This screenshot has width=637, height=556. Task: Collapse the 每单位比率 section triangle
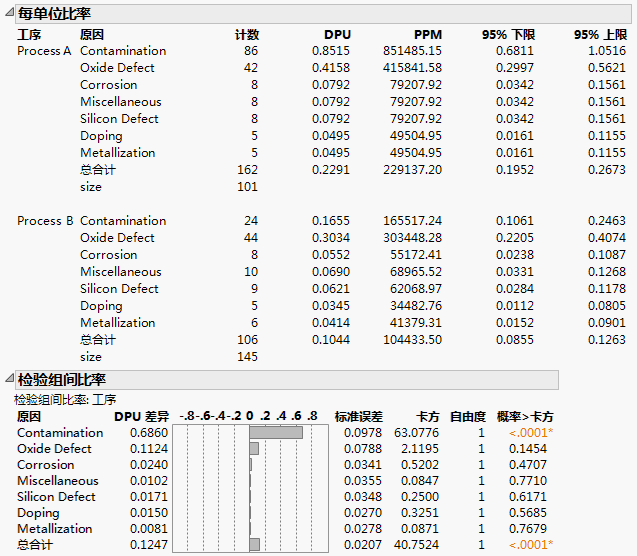pyautogui.click(x=10, y=13)
